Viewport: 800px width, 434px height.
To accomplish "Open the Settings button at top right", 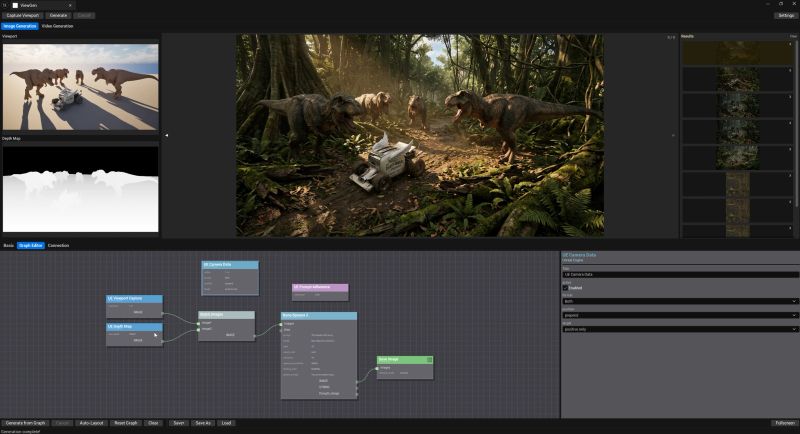I will click(x=786, y=15).
